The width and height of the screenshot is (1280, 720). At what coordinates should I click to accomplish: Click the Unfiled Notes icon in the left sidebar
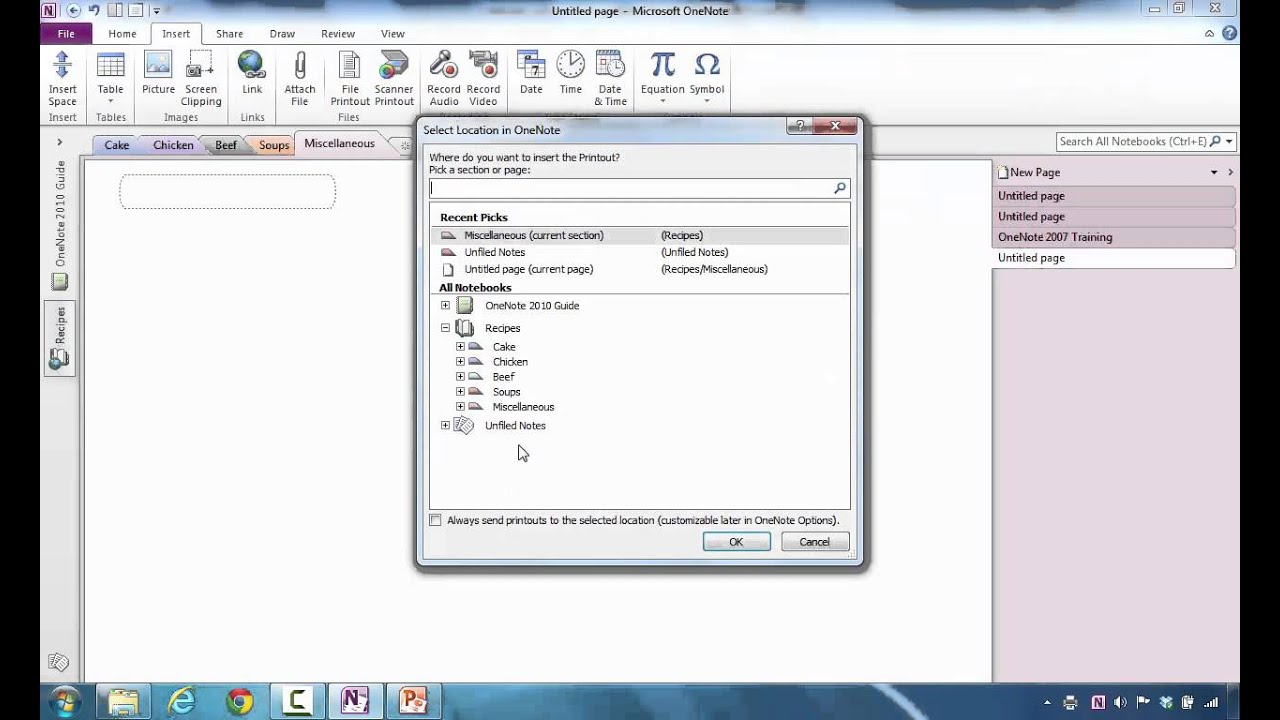[59, 662]
